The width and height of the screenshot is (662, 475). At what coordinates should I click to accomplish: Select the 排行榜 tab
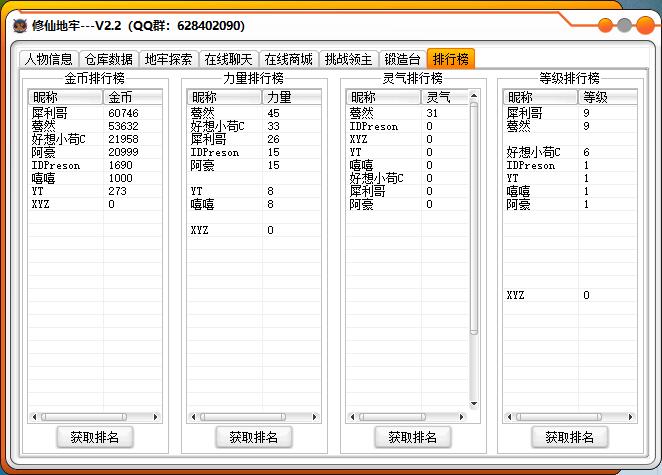451,58
